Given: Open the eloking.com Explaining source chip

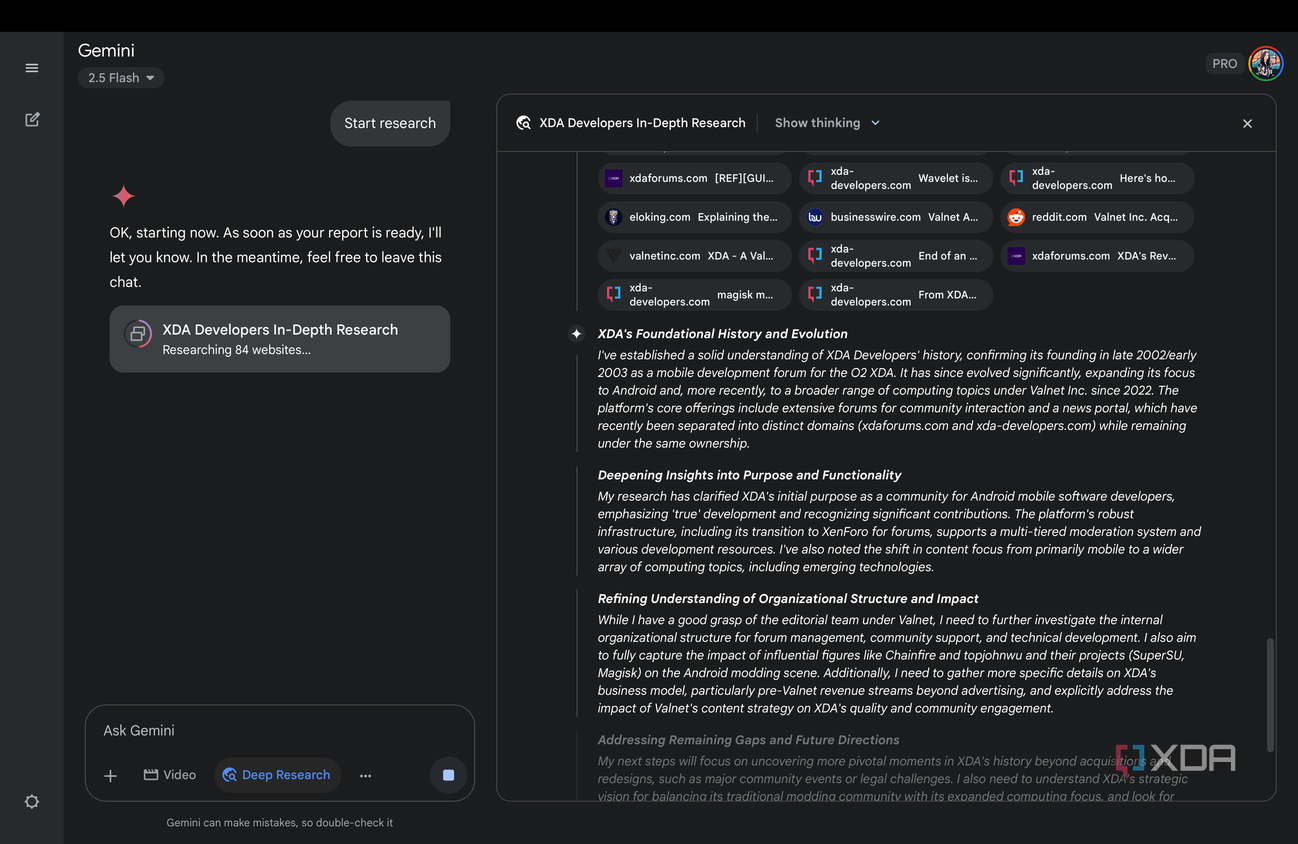Looking at the screenshot, I should pyautogui.click(x=695, y=217).
